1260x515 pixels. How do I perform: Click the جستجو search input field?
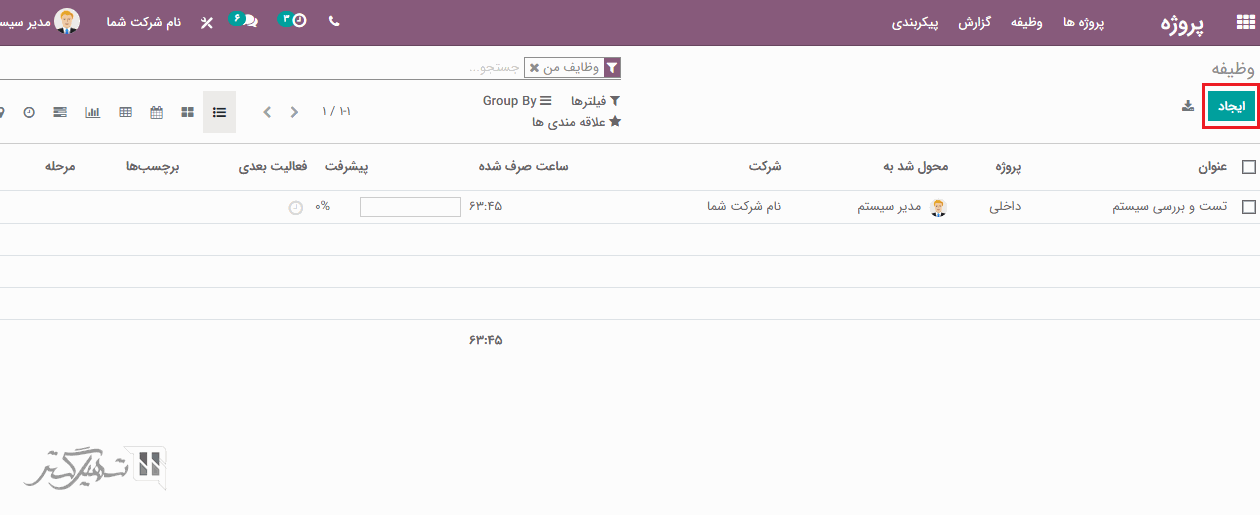260,68
